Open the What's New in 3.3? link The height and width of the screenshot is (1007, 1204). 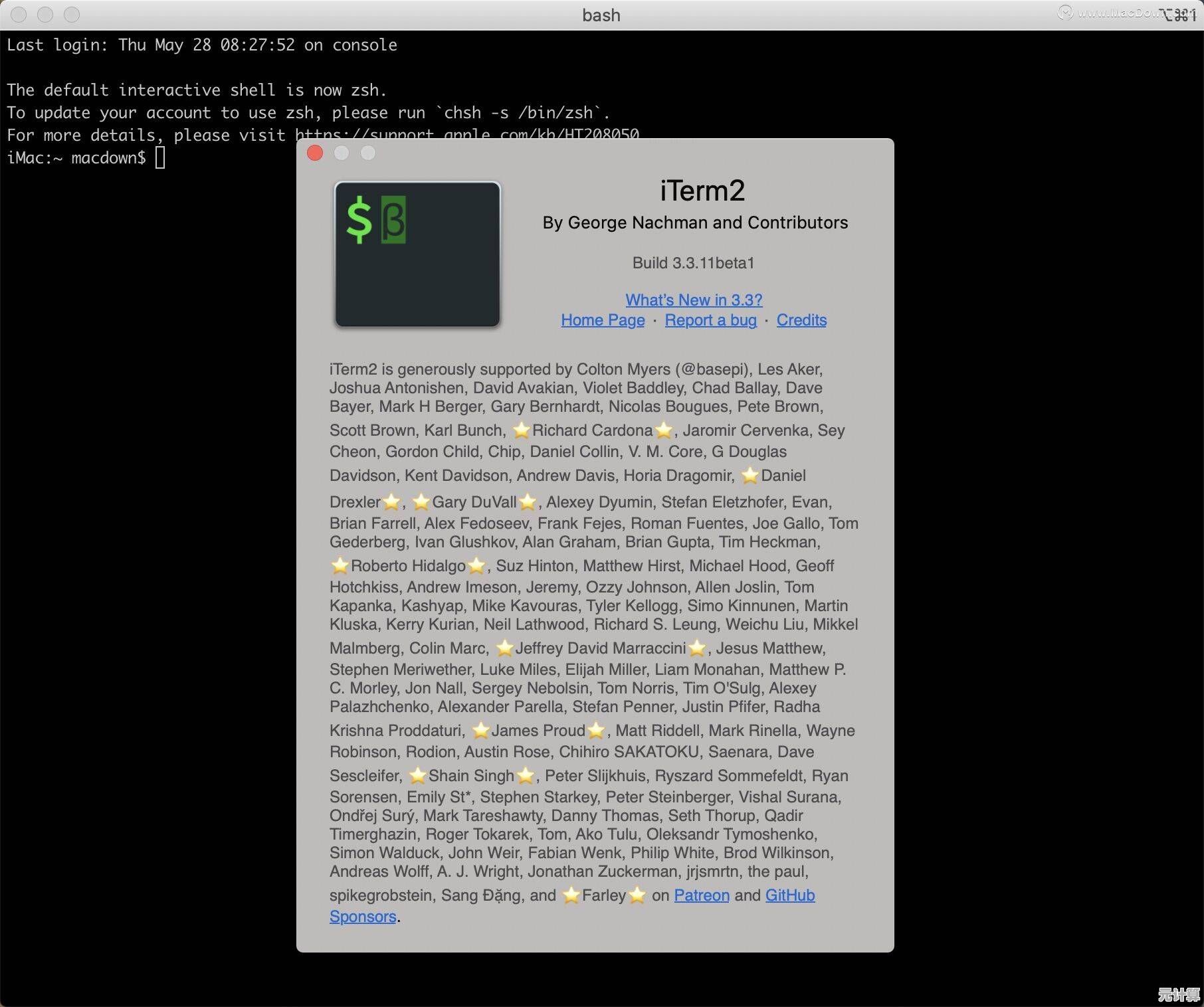click(694, 300)
